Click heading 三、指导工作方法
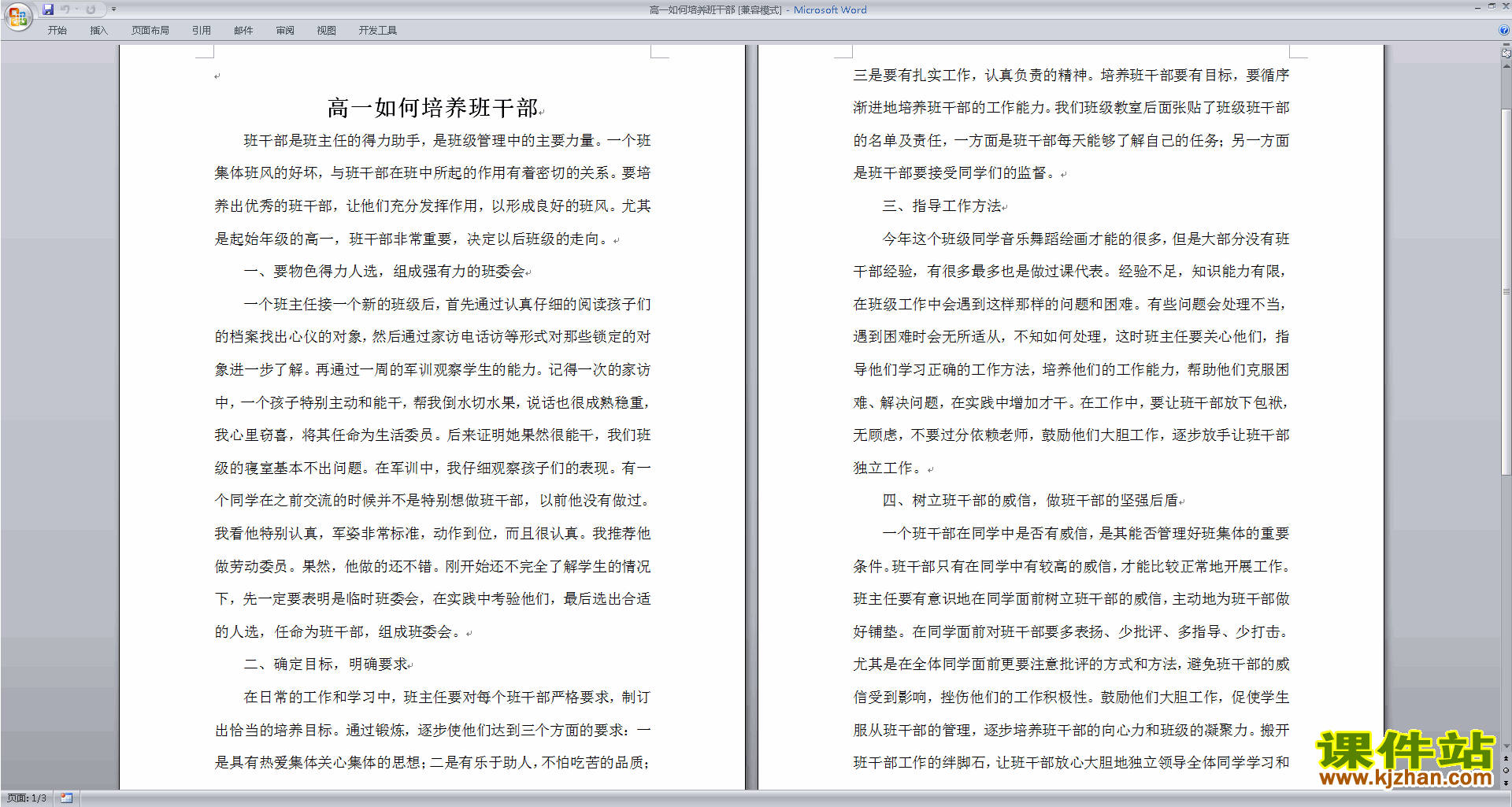Screen dimensions: 1512x807 click(x=942, y=206)
